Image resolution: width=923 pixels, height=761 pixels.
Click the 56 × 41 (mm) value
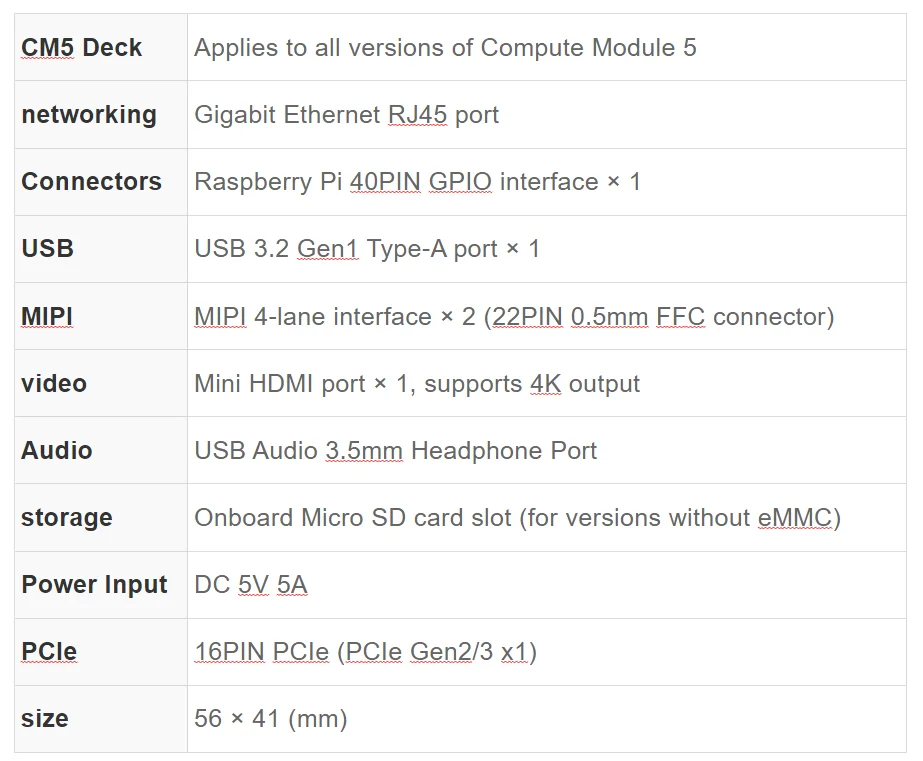tap(270, 719)
